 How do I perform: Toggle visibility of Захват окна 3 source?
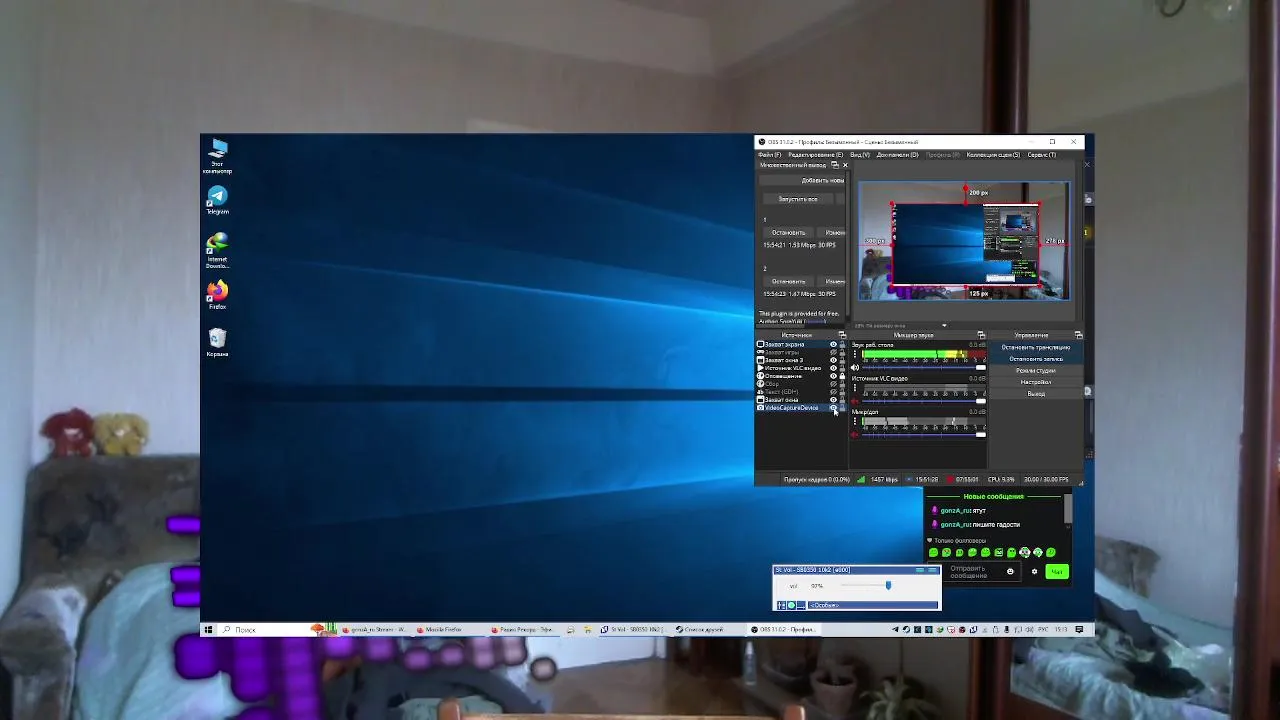[x=833, y=360]
